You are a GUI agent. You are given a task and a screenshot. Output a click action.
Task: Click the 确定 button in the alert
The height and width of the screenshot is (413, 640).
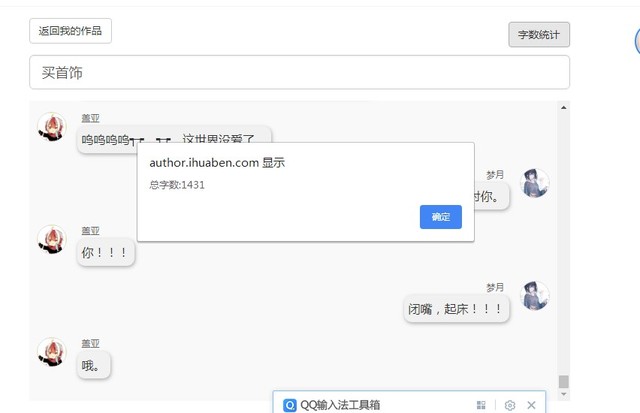point(441,217)
